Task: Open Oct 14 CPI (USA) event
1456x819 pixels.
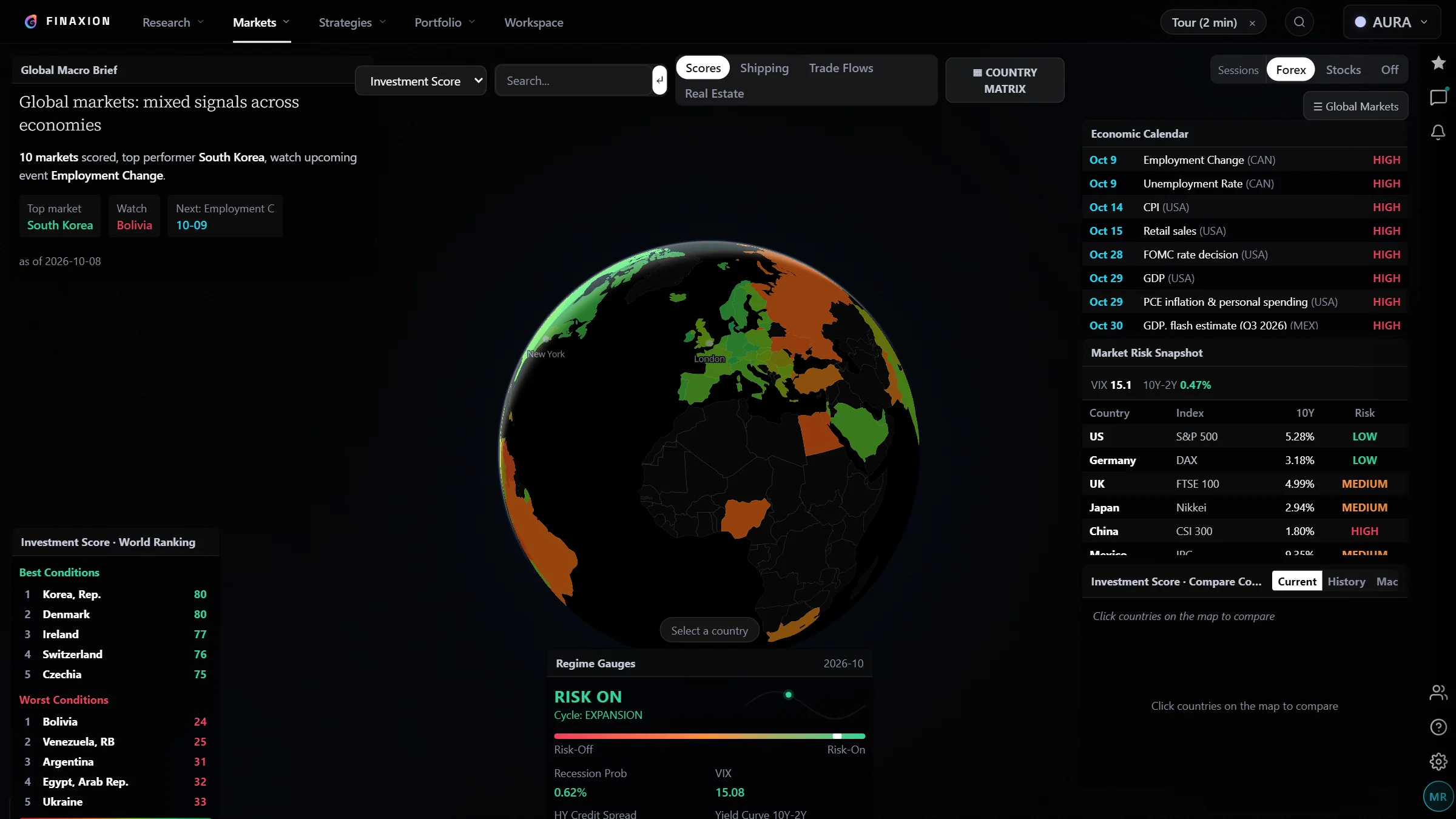Action: coord(1245,207)
